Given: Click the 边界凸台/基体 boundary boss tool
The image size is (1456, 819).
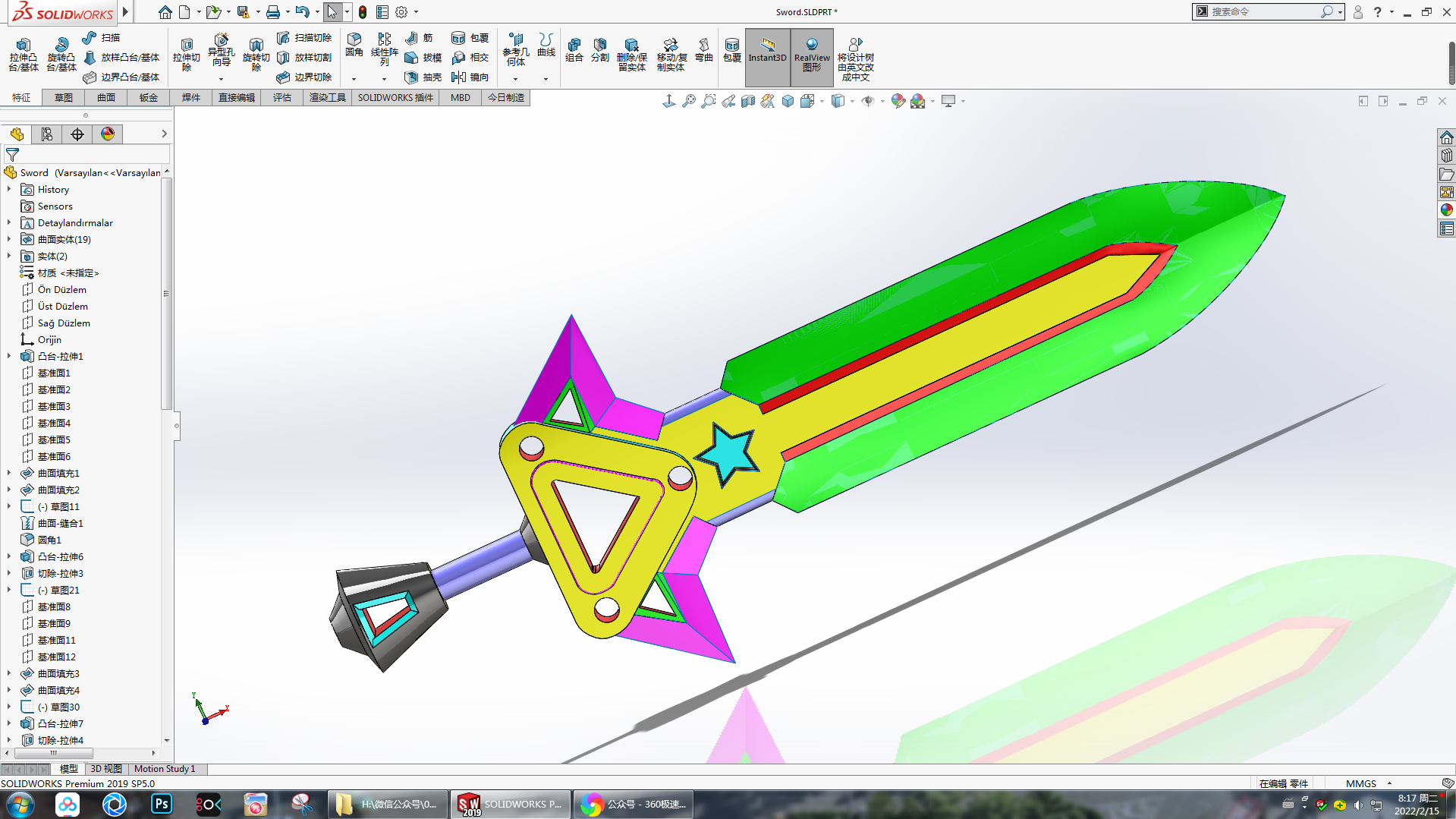Looking at the screenshot, I should [x=121, y=77].
